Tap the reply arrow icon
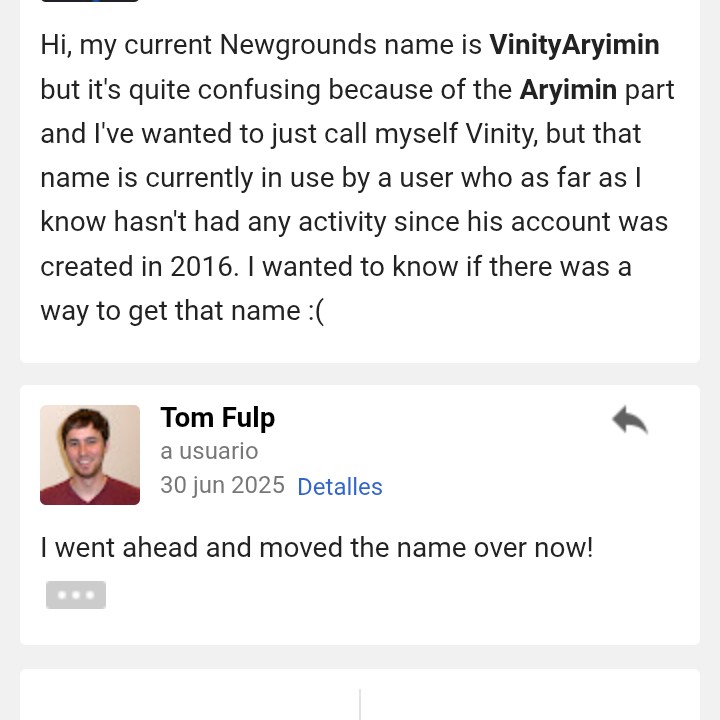The height and width of the screenshot is (720, 720). [x=630, y=420]
